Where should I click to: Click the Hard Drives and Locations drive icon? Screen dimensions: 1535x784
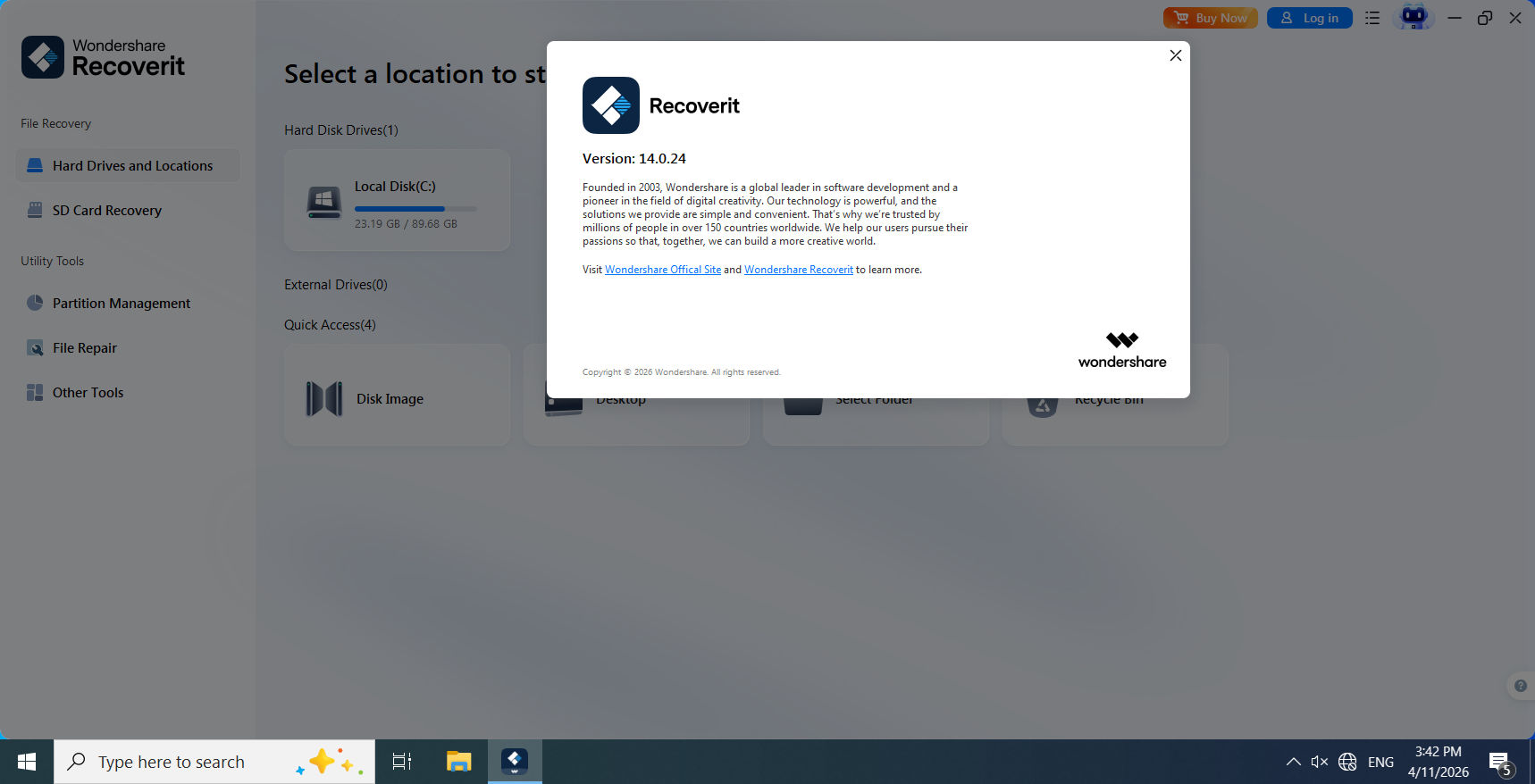(35, 165)
